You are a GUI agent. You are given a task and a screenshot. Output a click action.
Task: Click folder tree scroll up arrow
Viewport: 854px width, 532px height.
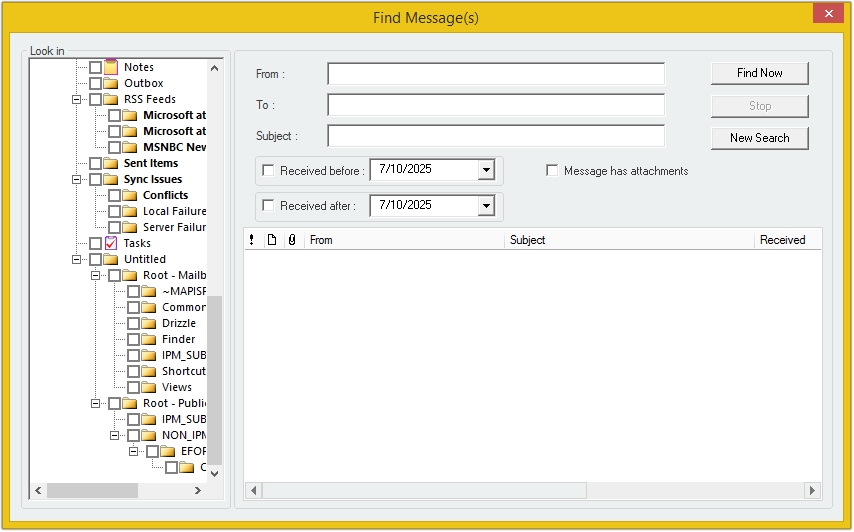(x=215, y=68)
